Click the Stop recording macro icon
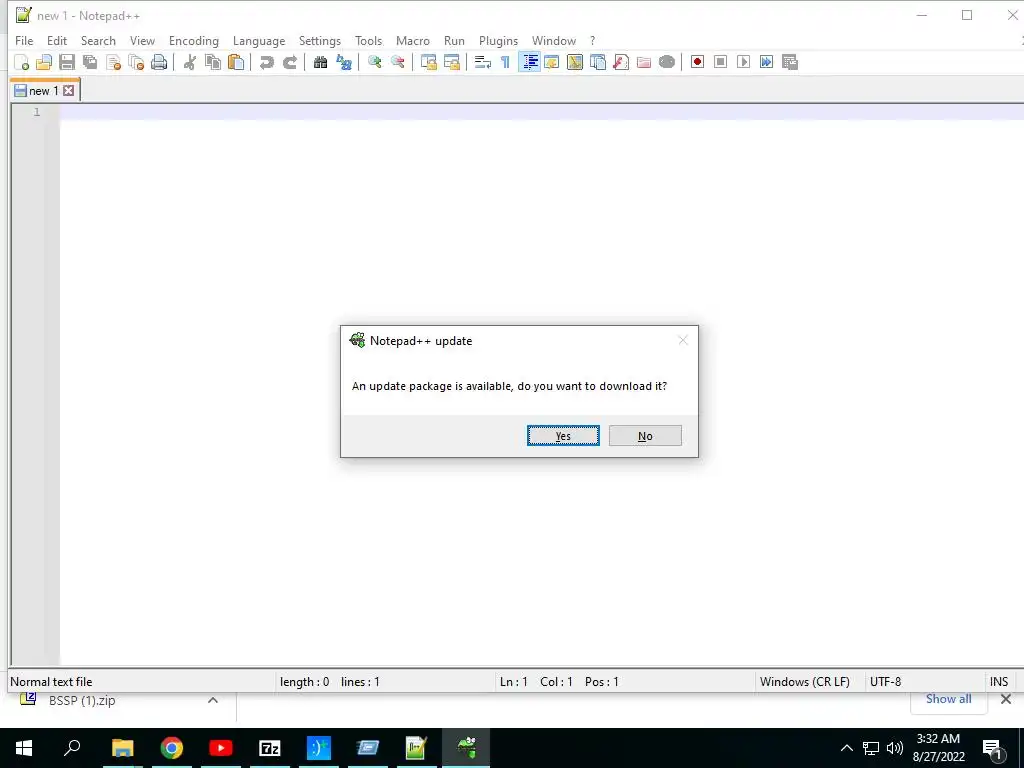This screenshot has width=1024, height=768. click(720, 62)
